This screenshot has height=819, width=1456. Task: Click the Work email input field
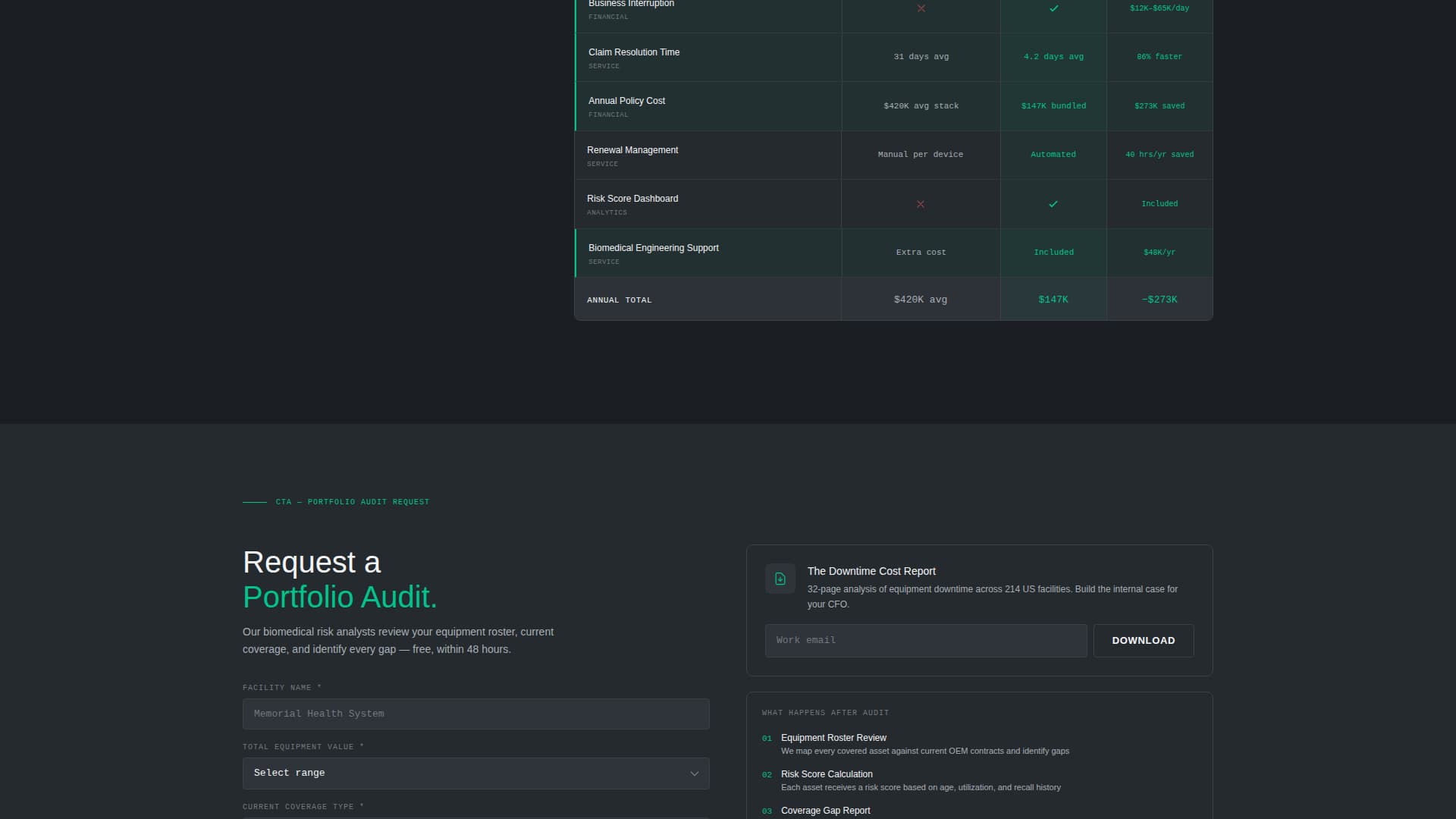tap(925, 640)
